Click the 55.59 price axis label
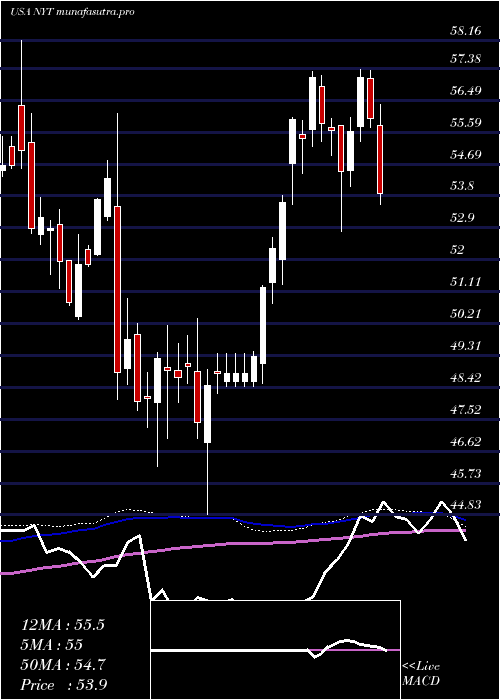The image size is (500, 700). (x=465, y=122)
